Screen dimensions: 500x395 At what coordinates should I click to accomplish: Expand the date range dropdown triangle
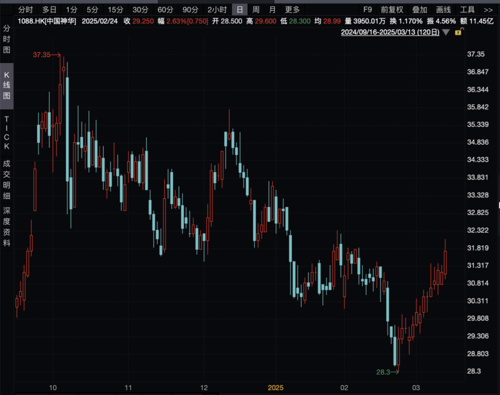tap(446, 32)
